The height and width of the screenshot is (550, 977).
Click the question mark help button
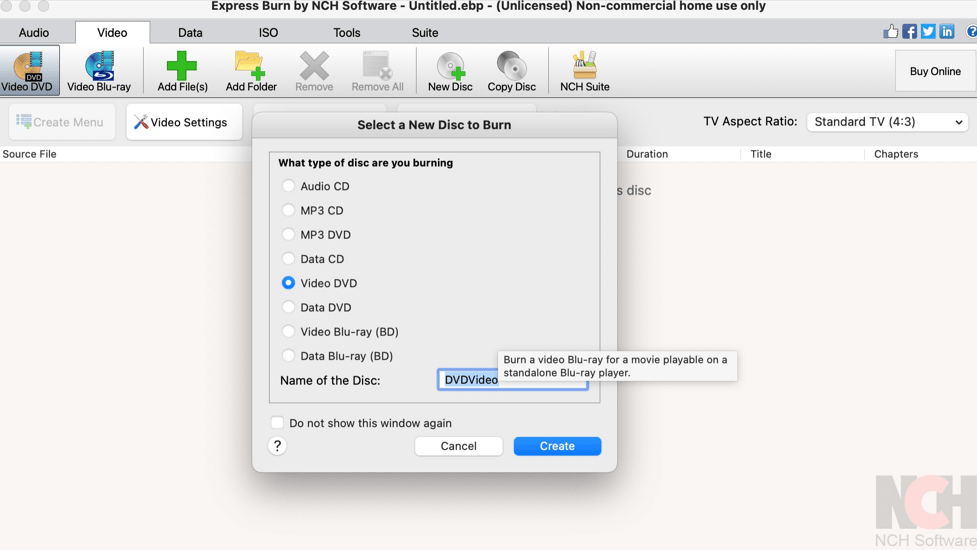click(278, 446)
